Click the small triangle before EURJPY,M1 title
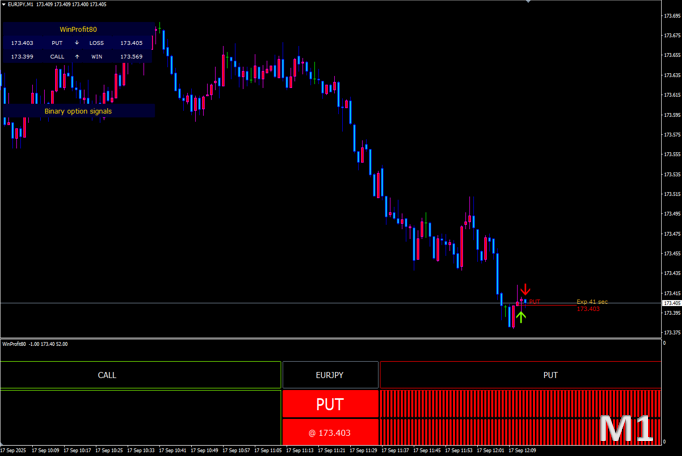 (4, 4)
